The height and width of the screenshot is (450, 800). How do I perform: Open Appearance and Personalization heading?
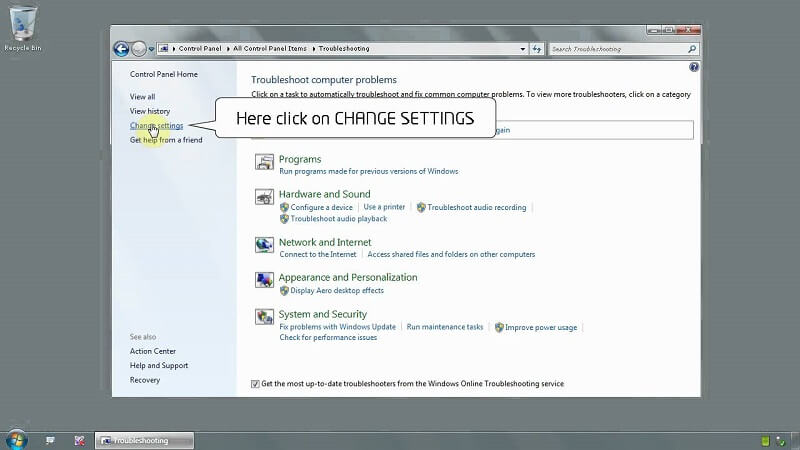tap(348, 277)
